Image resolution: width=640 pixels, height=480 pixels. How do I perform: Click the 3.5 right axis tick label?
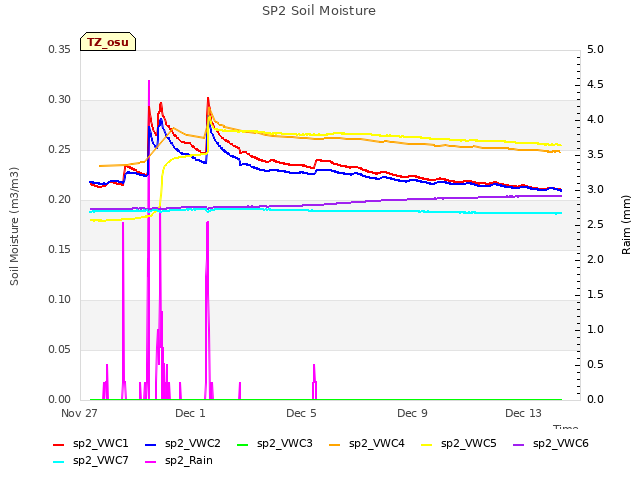coord(595,154)
